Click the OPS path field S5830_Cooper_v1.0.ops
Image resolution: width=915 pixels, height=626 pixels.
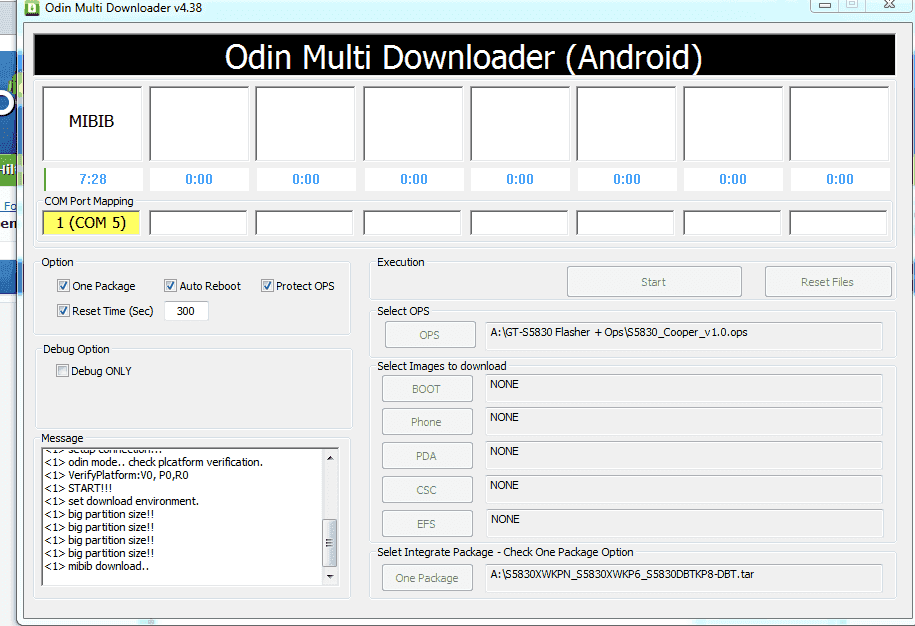[684, 335]
